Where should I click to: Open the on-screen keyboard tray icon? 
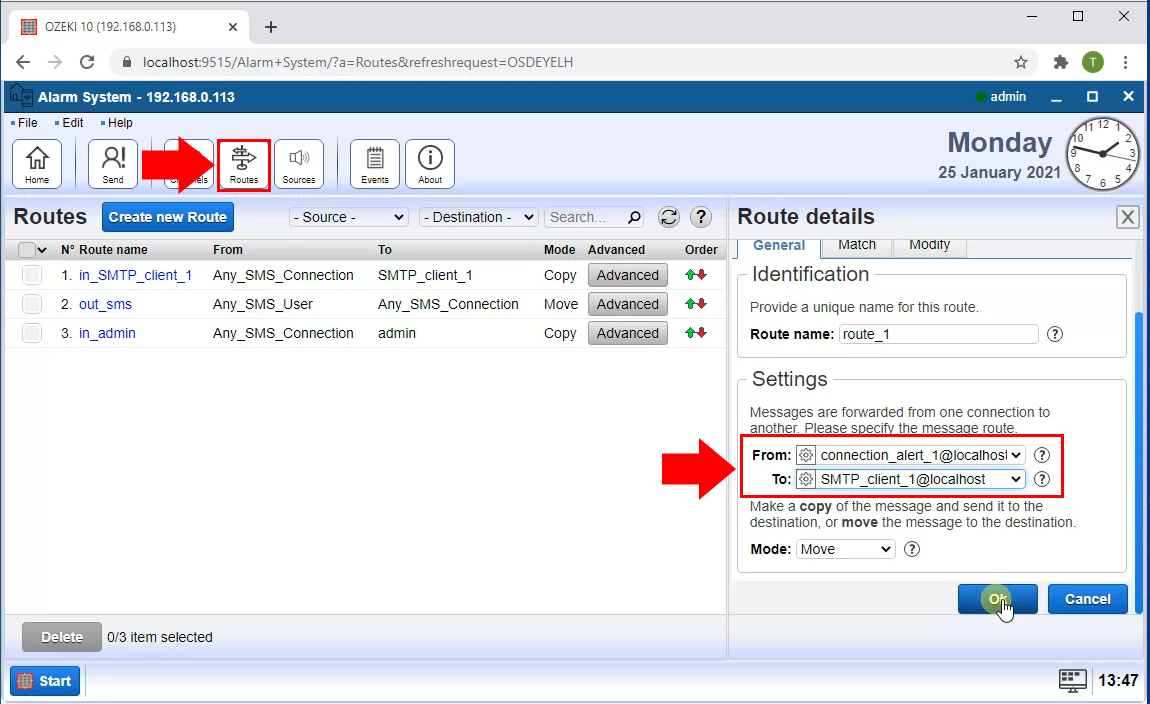pos(1072,681)
